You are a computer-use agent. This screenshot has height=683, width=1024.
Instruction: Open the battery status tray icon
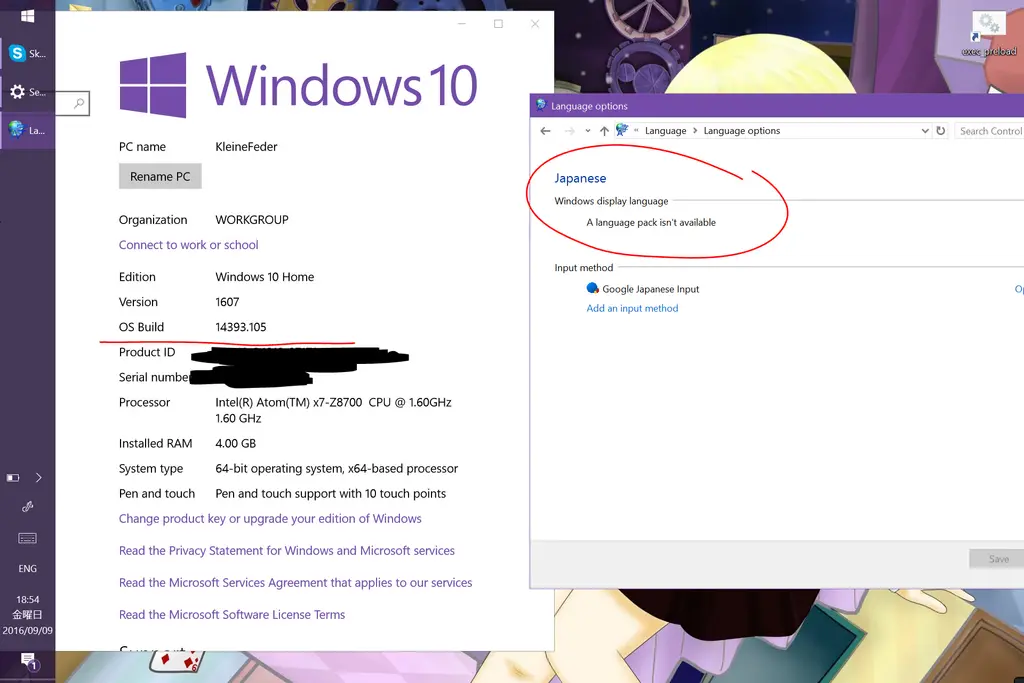(13, 478)
